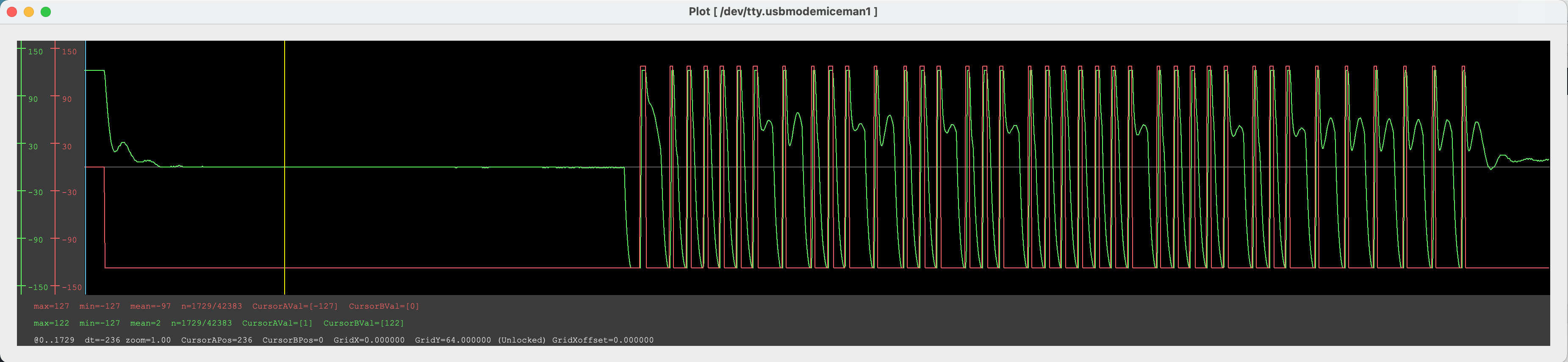Viewport: 1568px width, 362px height.
Task: Click the green mean=2 statistic
Action: tap(145, 323)
